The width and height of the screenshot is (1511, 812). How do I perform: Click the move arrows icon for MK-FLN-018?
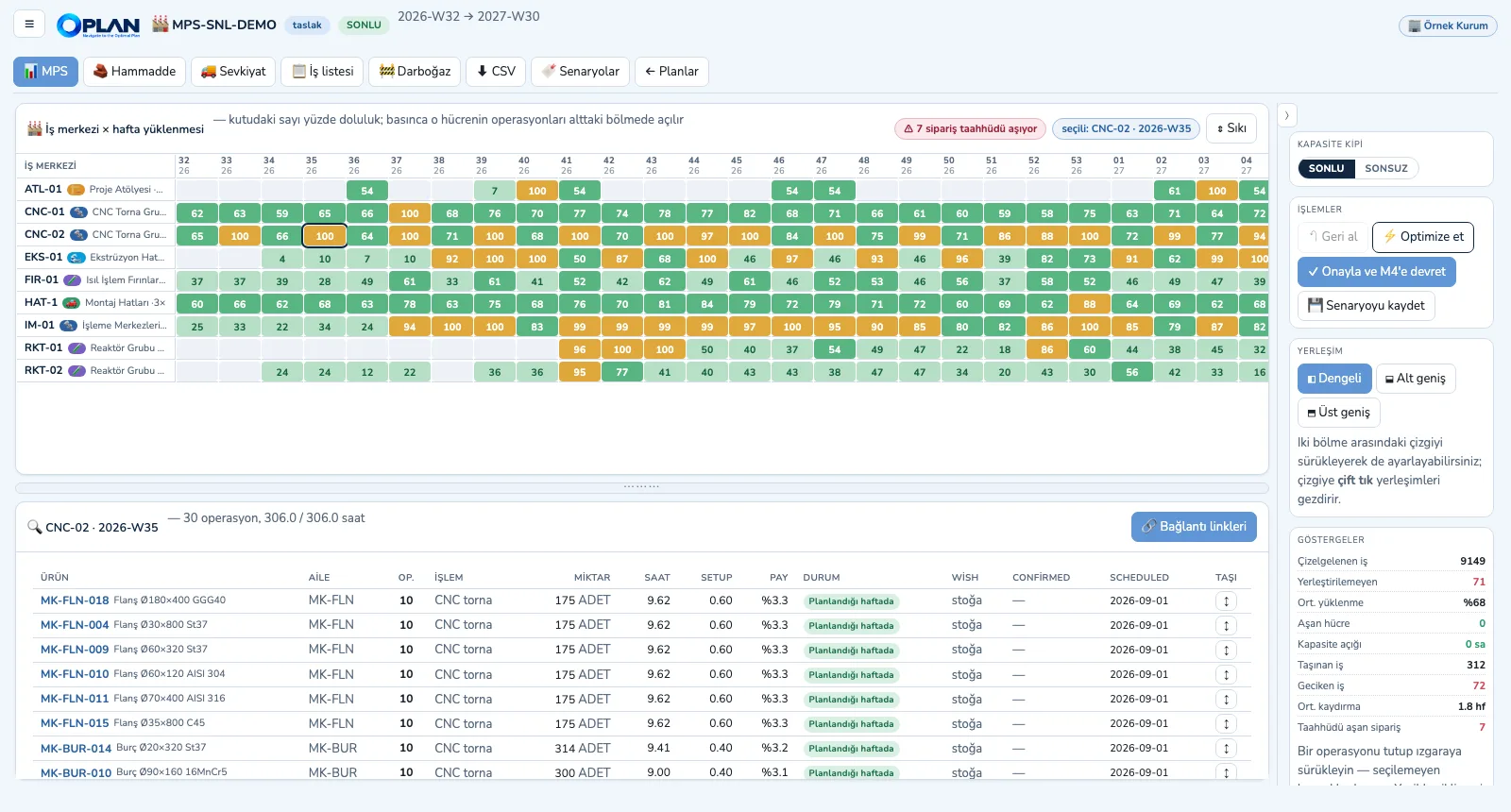click(1226, 601)
